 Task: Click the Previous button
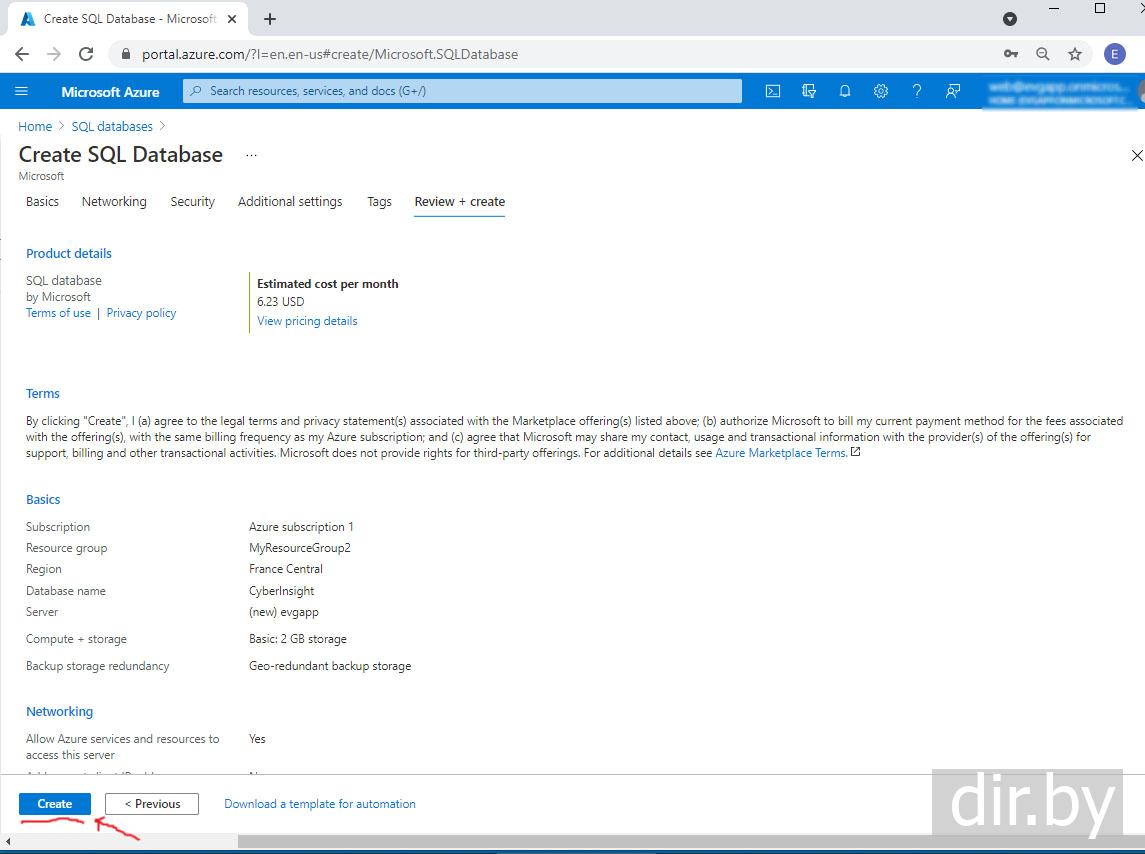pos(152,804)
